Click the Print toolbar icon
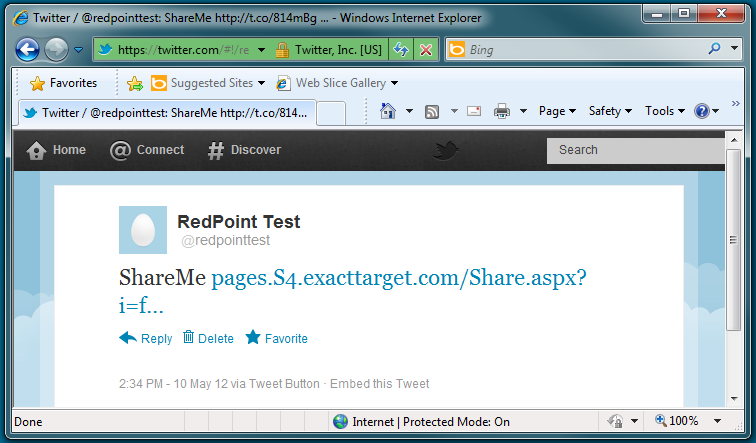 point(502,111)
